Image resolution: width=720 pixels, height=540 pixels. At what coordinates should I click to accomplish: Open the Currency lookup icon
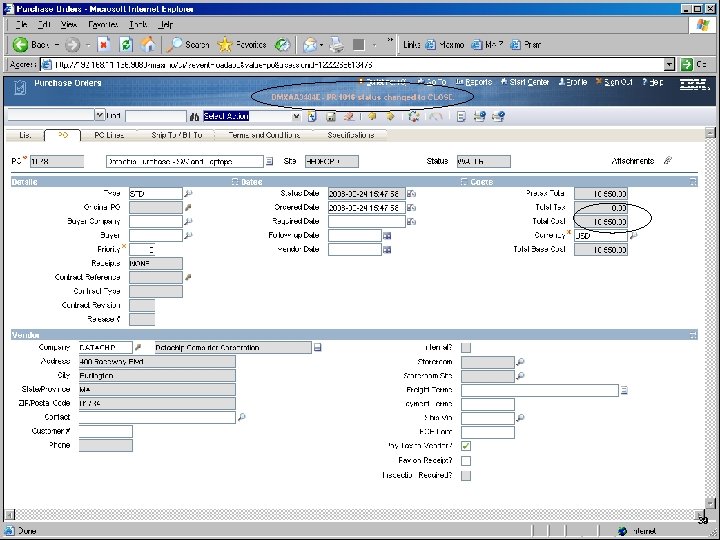[633, 236]
